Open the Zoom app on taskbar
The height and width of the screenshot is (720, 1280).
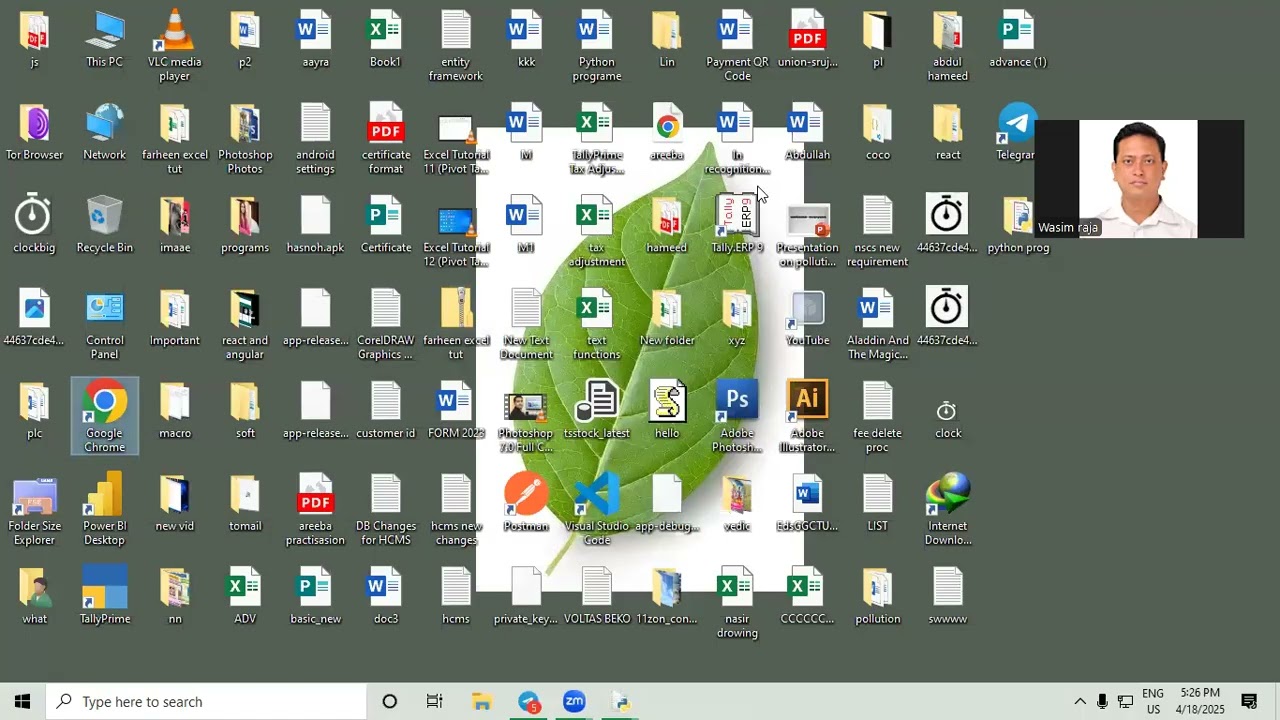point(574,702)
